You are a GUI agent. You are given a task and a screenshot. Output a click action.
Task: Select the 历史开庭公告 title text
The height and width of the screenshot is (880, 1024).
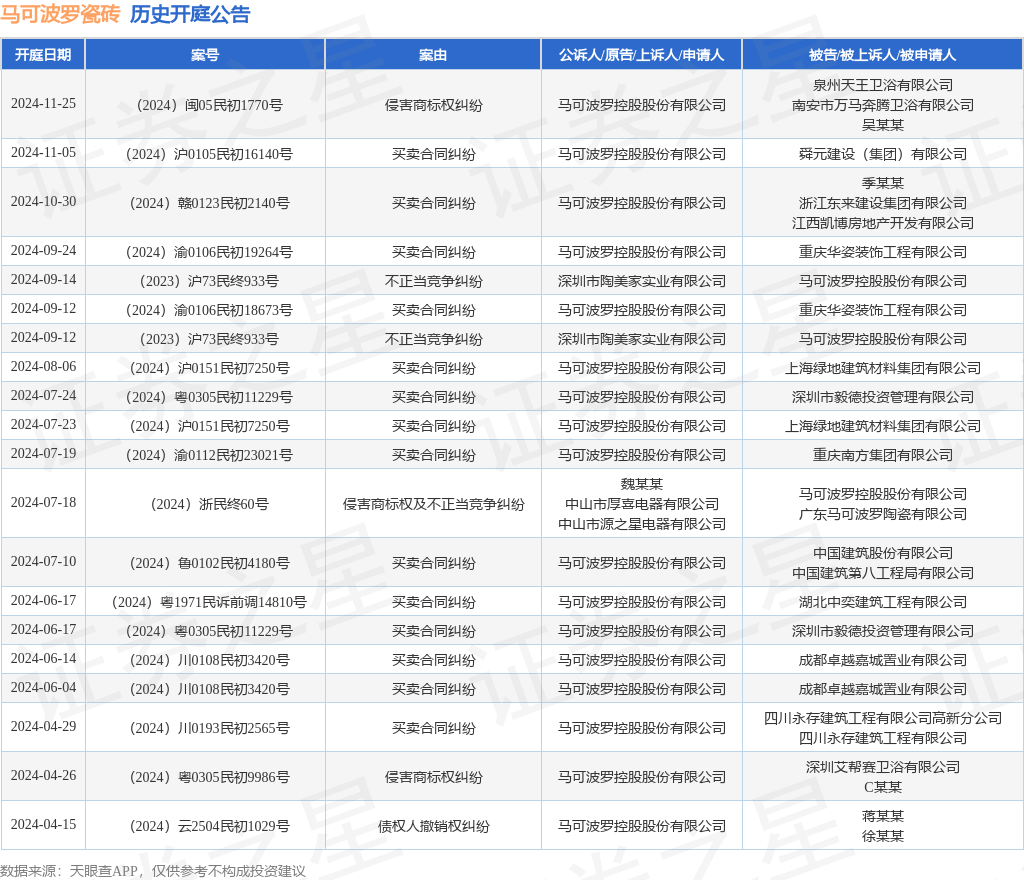click(x=190, y=14)
